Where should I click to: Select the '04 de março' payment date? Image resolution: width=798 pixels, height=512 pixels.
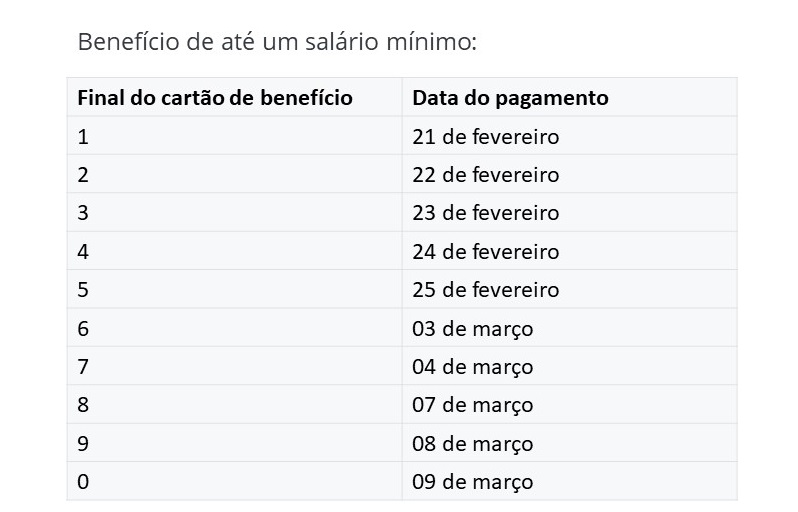click(472, 367)
